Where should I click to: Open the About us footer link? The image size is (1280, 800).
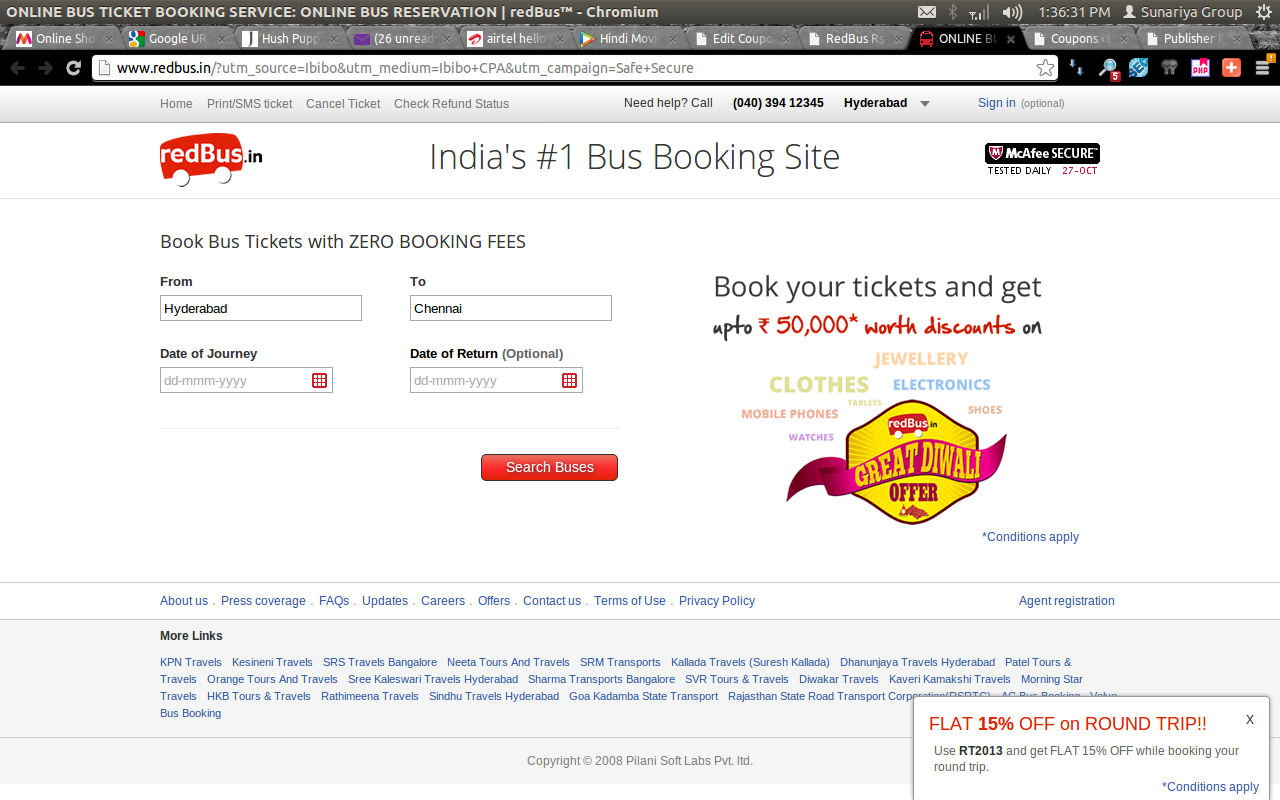(x=184, y=601)
